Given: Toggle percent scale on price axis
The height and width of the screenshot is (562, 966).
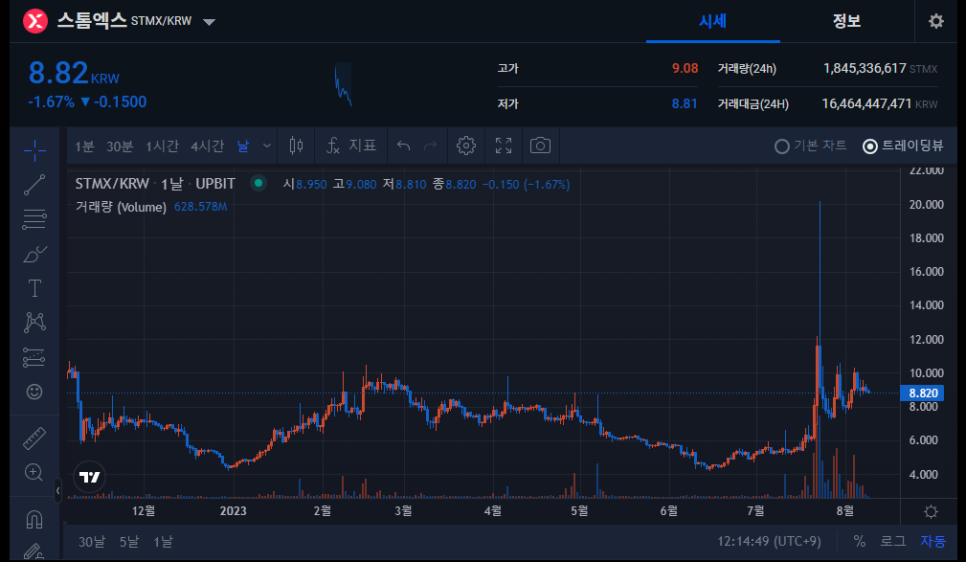Looking at the screenshot, I should [859, 542].
